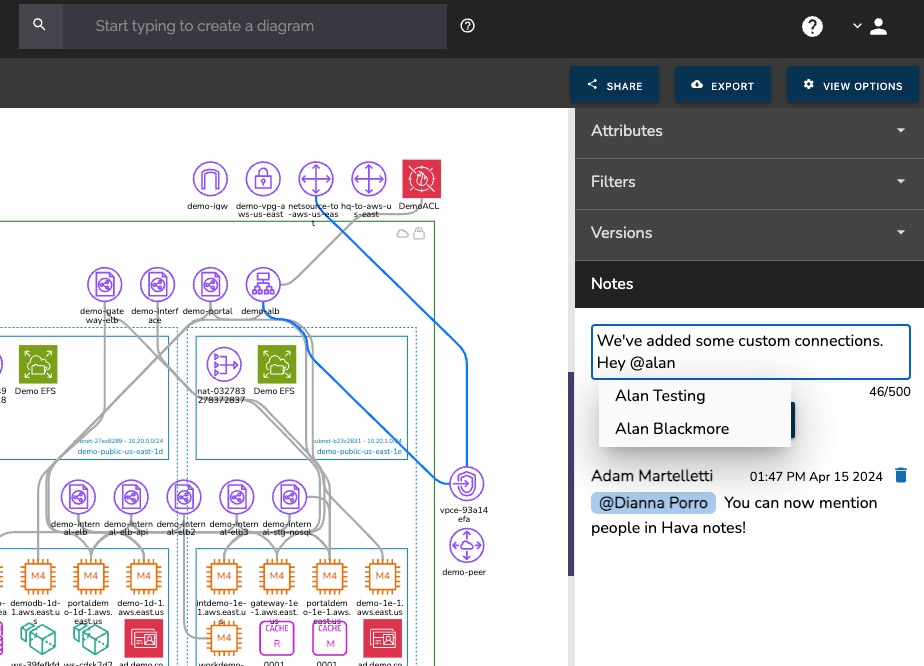Select the Notes panel header
The height and width of the screenshot is (666, 924).
[x=749, y=284]
